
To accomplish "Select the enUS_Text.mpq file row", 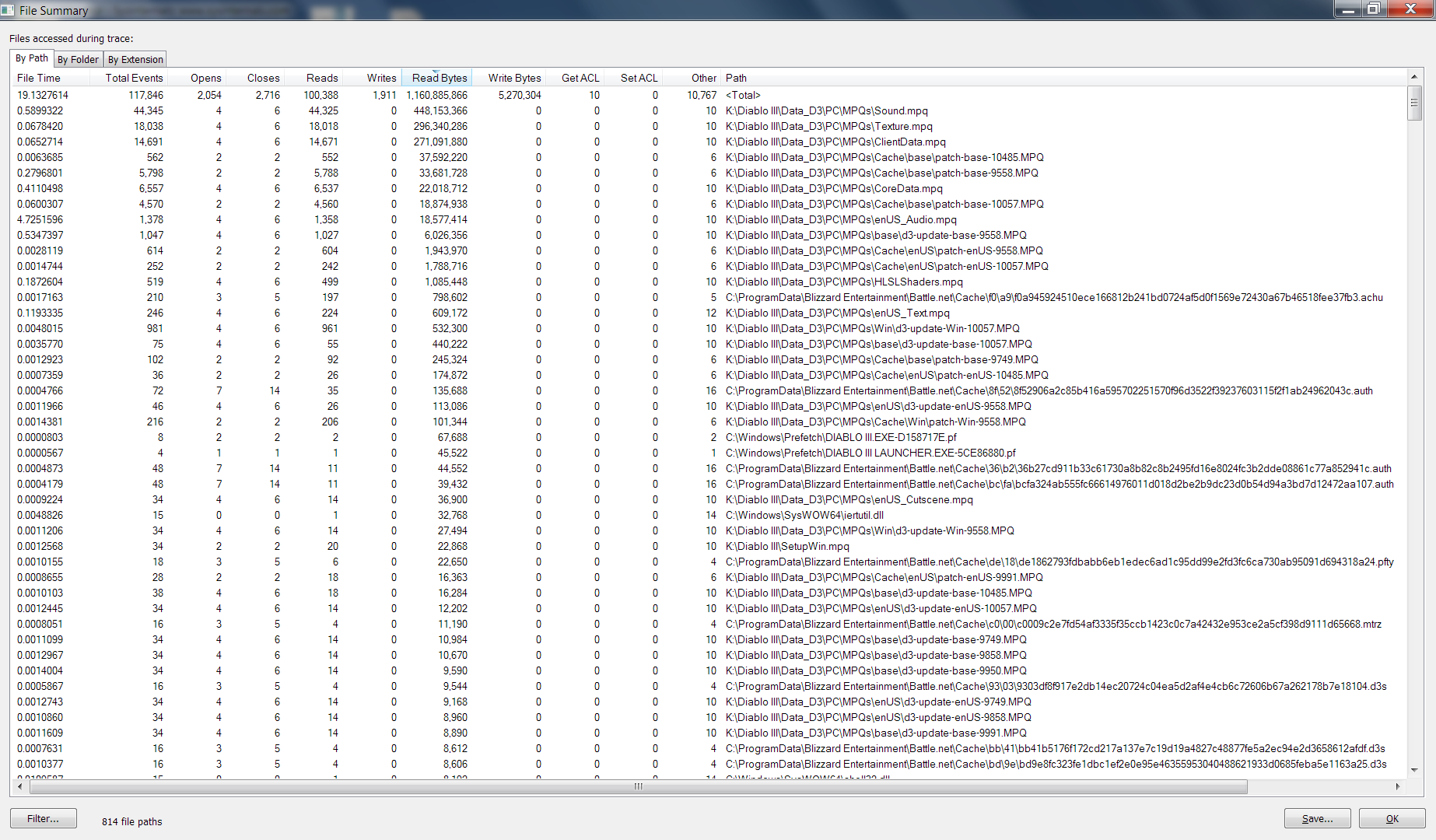I will pyautogui.click(x=709, y=313).
